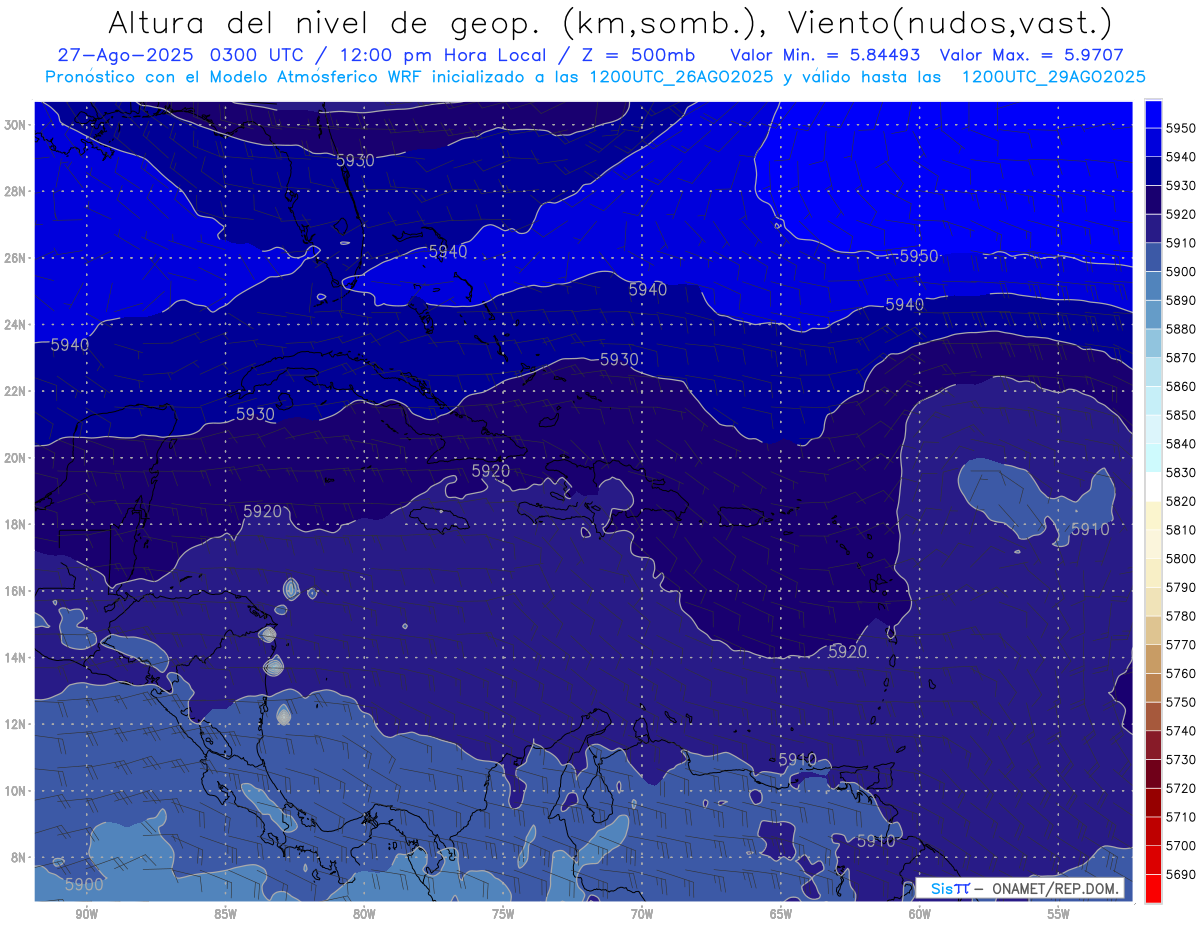
Task: Click the 5850 value in the colorbar legend
Action: pyautogui.click(x=1181, y=415)
